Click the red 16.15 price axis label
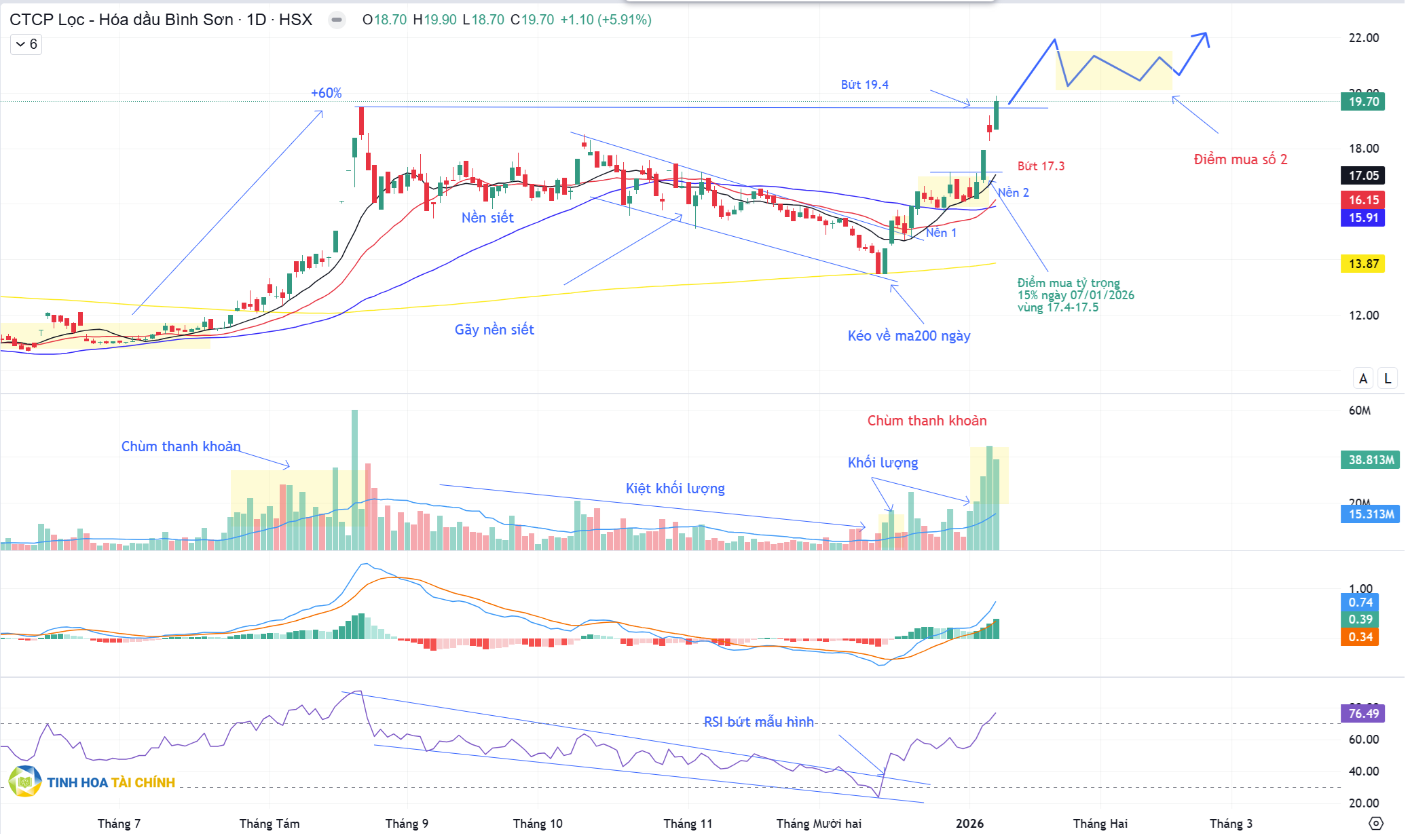This screenshot has height=840, width=1410. coord(1362,200)
